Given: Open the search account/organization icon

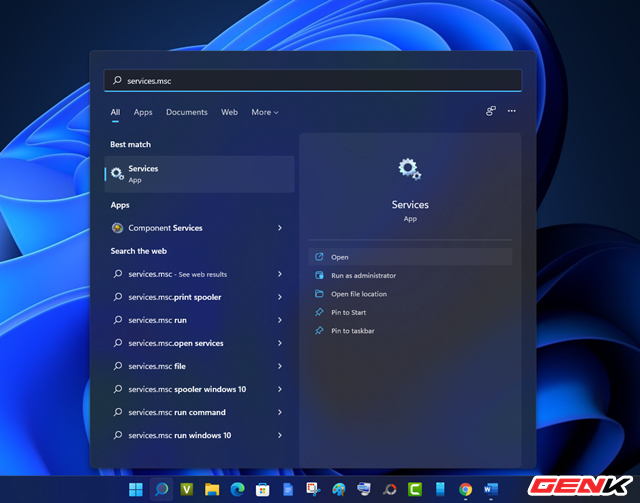Looking at the screenshot, I should 491,111.
